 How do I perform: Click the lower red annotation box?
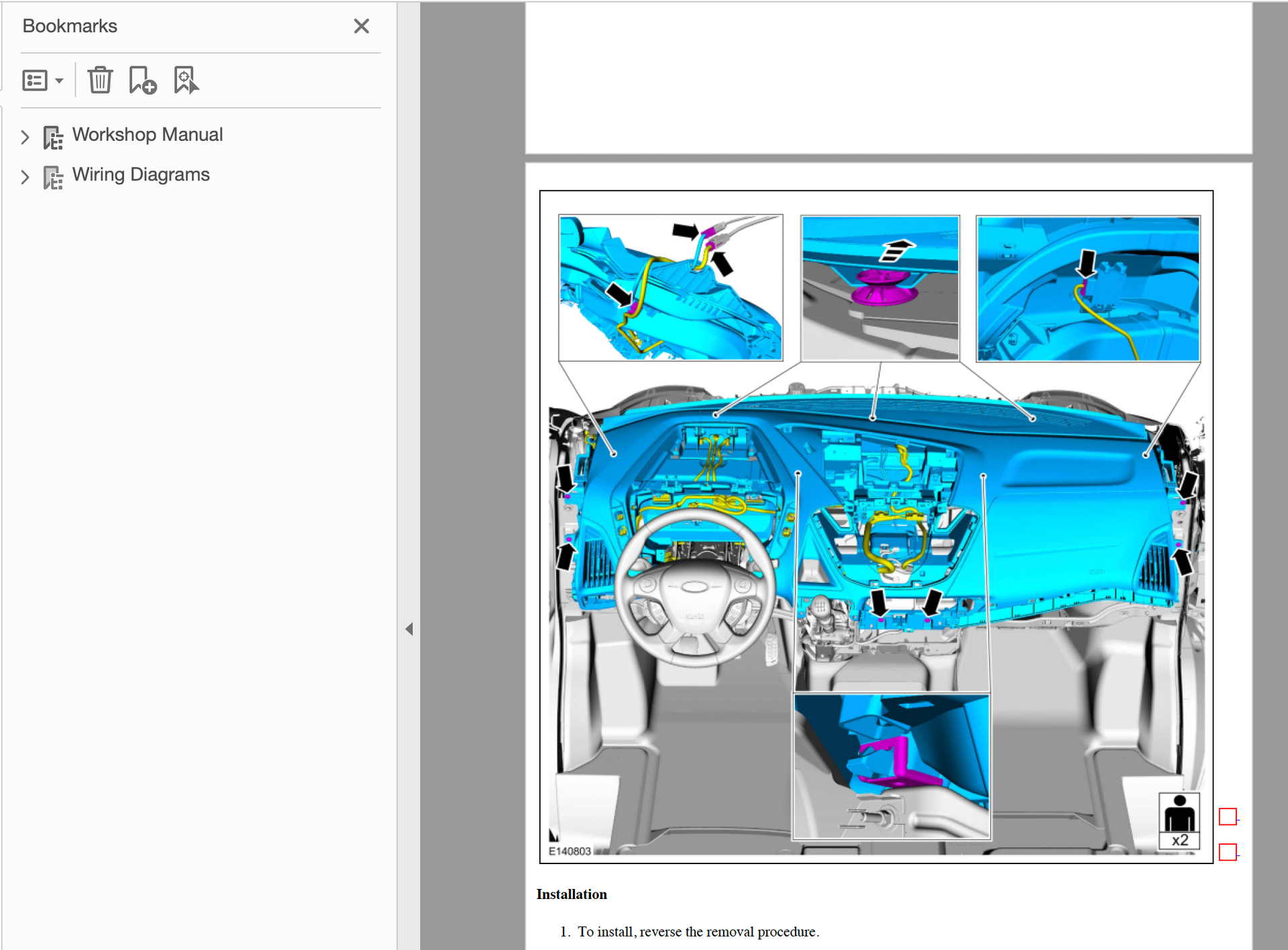(x=1227, y=851)
